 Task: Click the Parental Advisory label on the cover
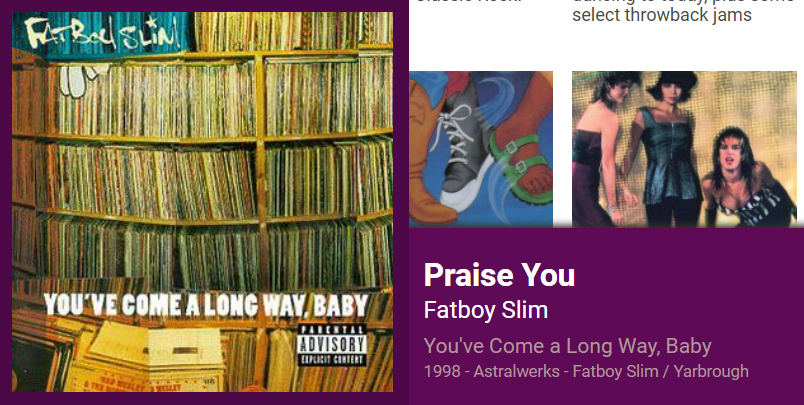(x=332, y=345)
